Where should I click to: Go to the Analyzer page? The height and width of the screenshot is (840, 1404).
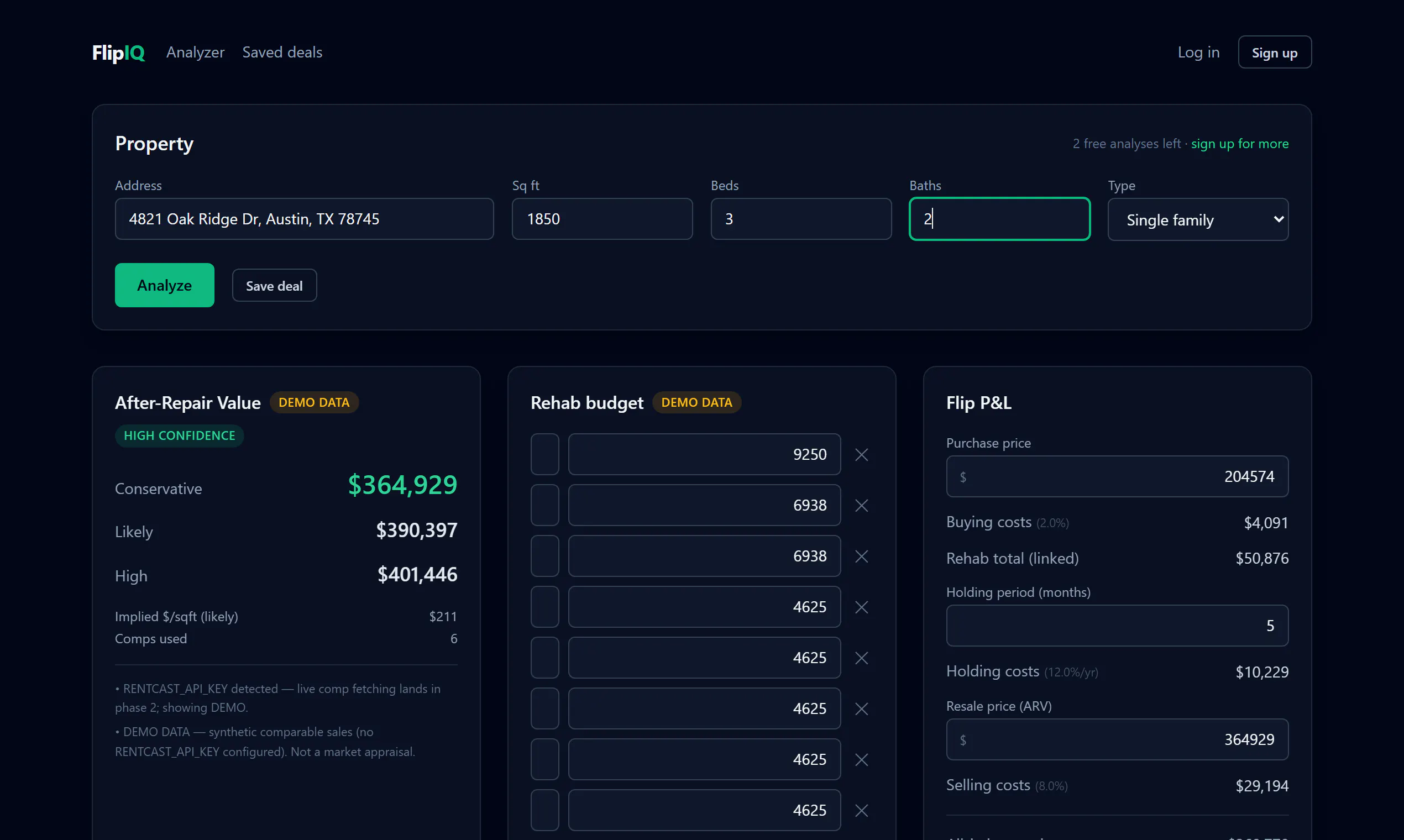195,52
